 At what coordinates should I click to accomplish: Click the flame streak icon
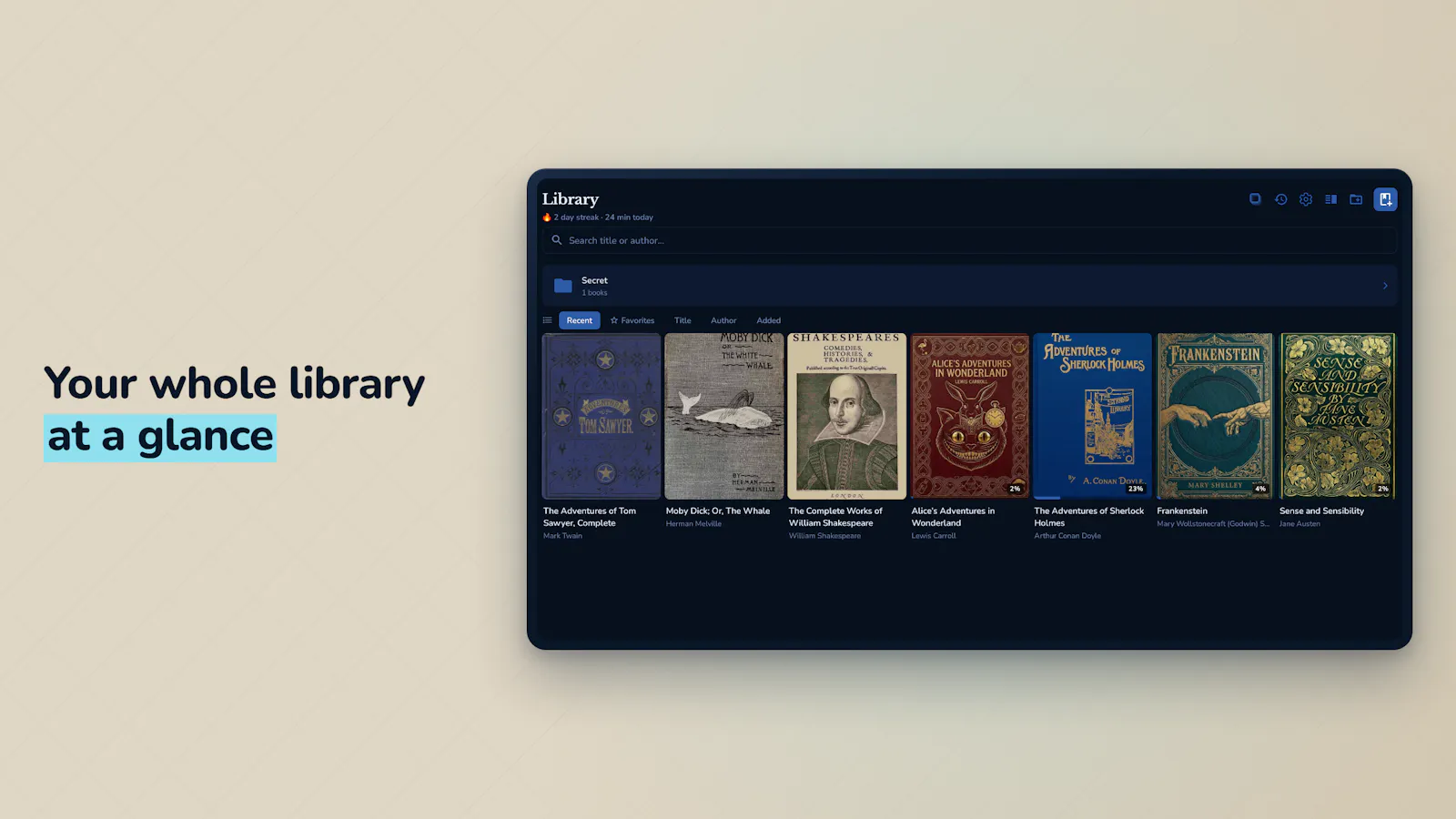(547, 217)
